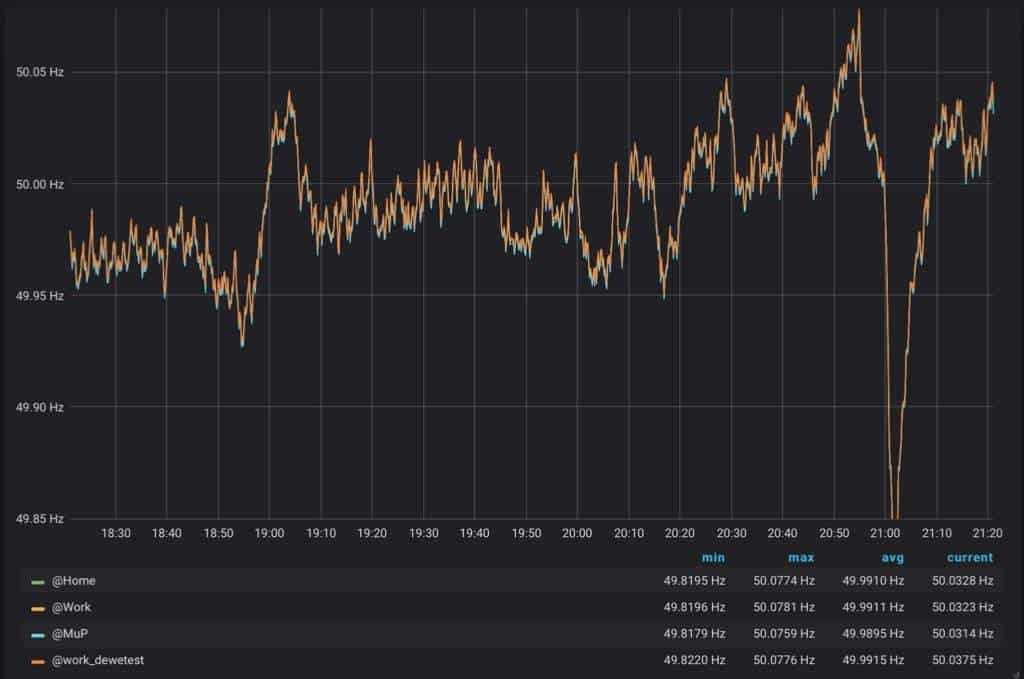Click the 21:00 time axis label
The height and width of the screenshot is (679, 1024).
click(x=885, y=534)
